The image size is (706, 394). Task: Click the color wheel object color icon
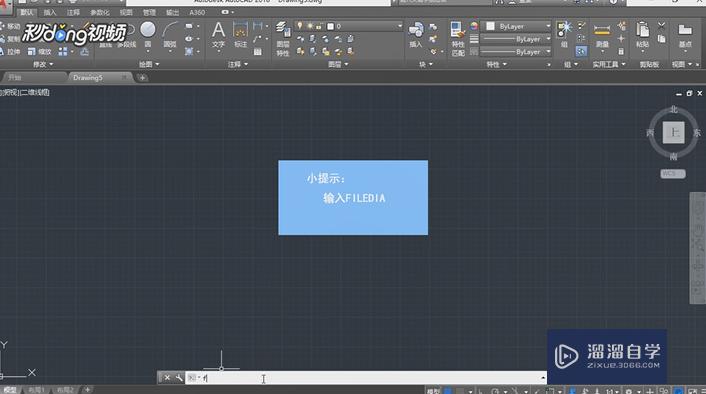[x=474, y=26]
